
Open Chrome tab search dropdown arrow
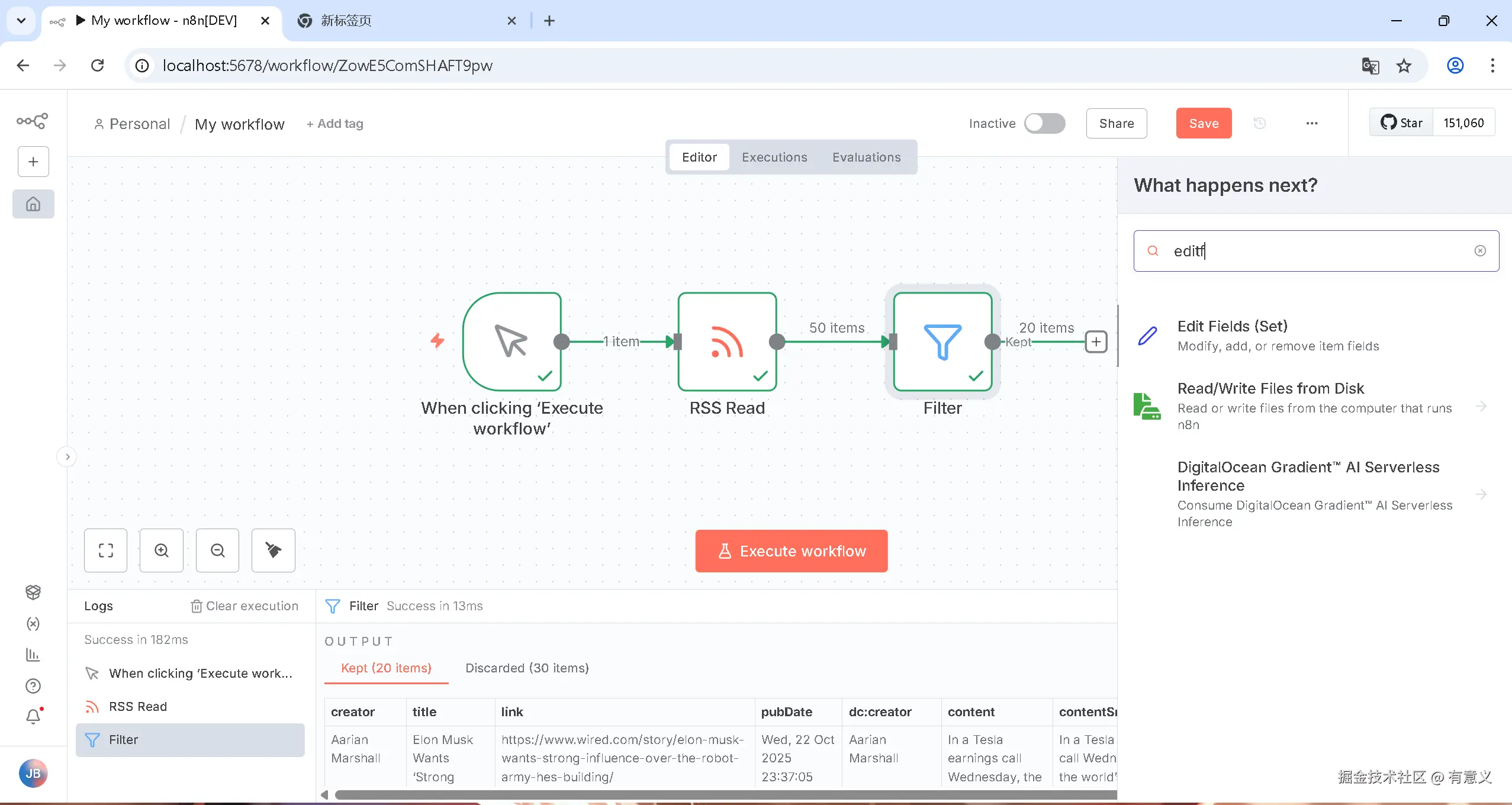point(21,21)
